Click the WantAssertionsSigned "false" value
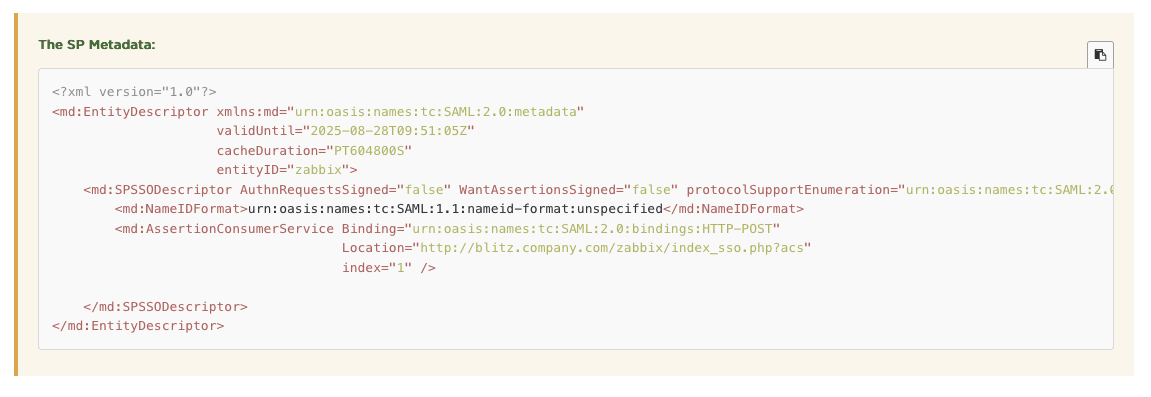The height and width of the screenshot is (397, 1151). click(651, 190)
